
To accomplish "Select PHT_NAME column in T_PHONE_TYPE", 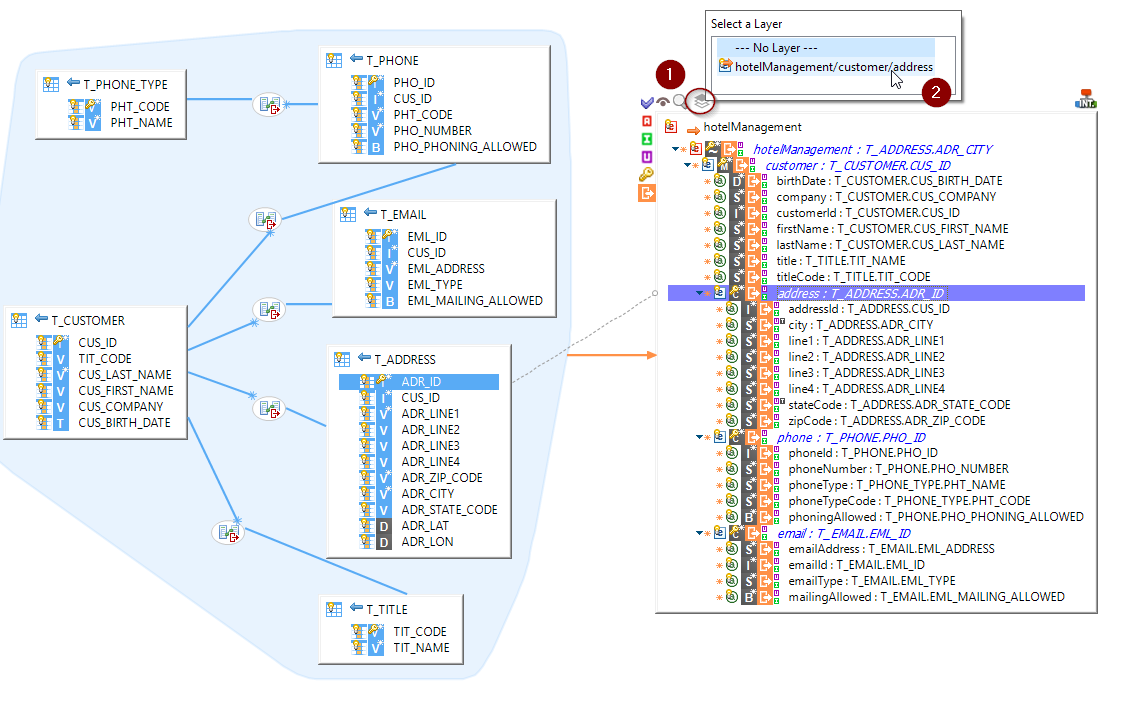I will (x=142, y=122).
